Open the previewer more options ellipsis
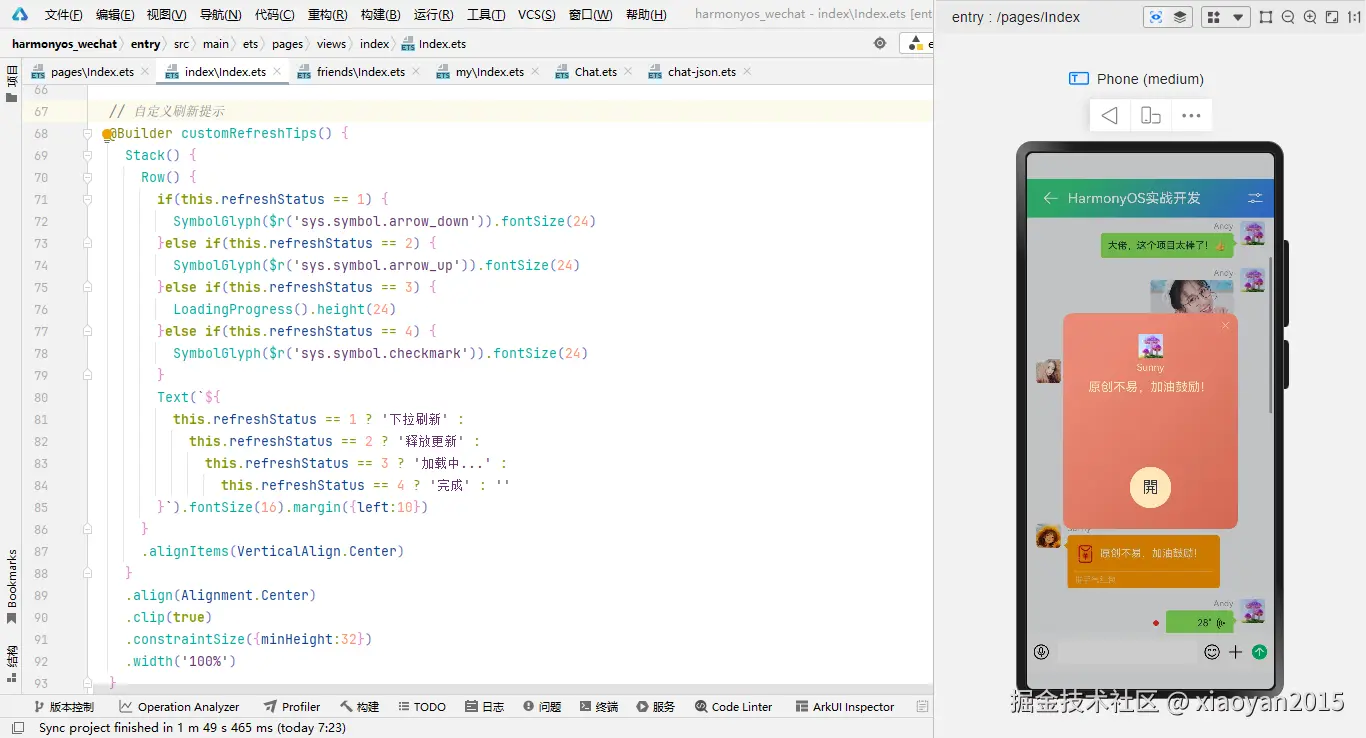Screen dimensions: 1366x738 point(1191,116)
